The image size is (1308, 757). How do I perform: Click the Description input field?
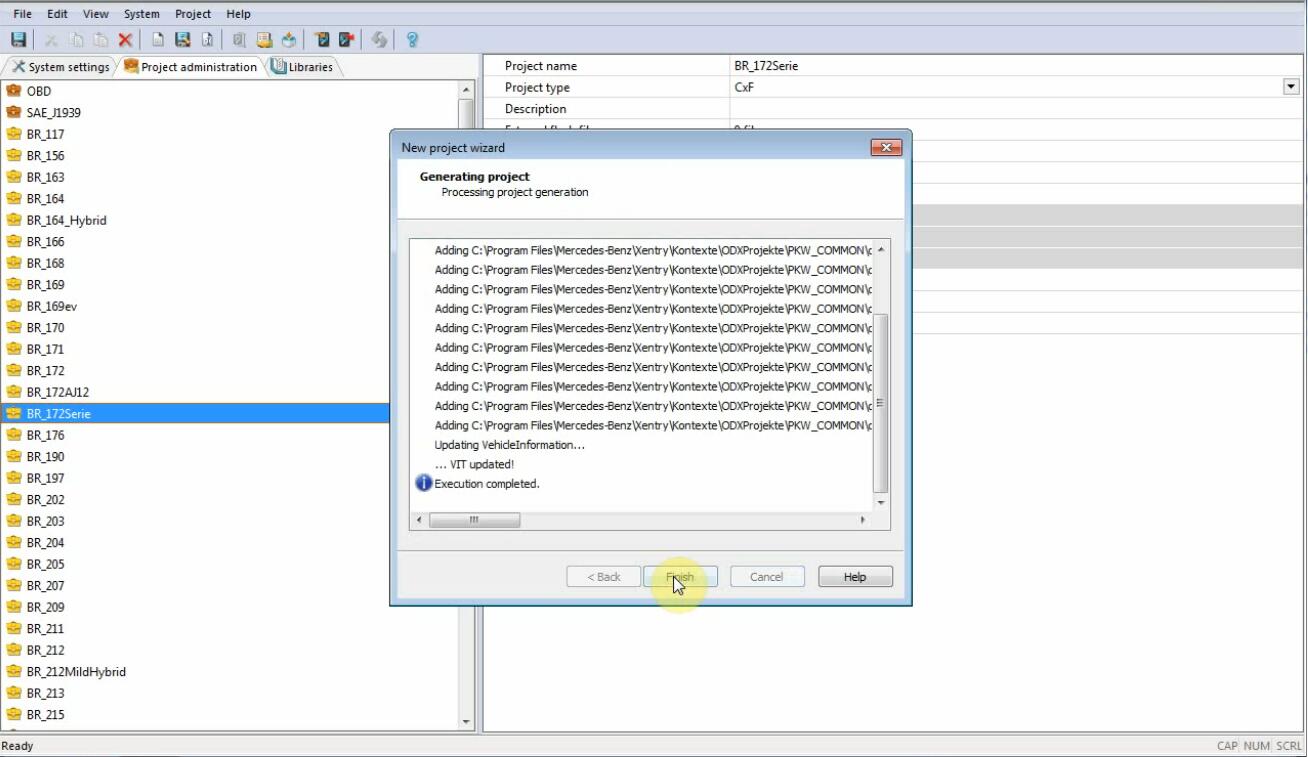tap(1010, 109)
